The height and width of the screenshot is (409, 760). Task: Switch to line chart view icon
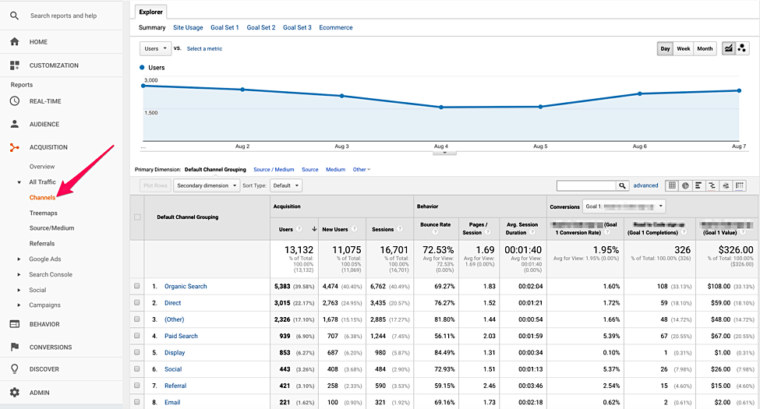coord(728,48)
